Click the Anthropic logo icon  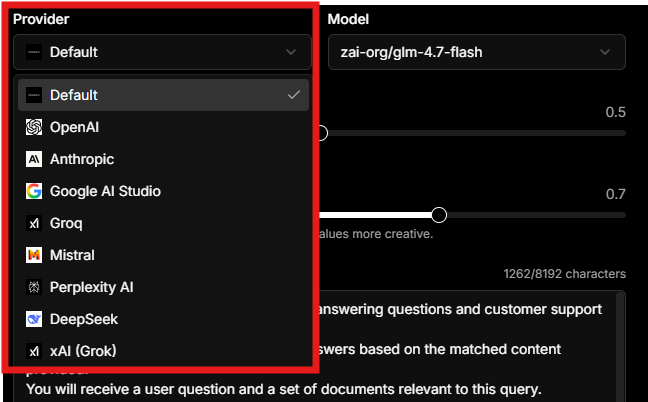(34, 159)
